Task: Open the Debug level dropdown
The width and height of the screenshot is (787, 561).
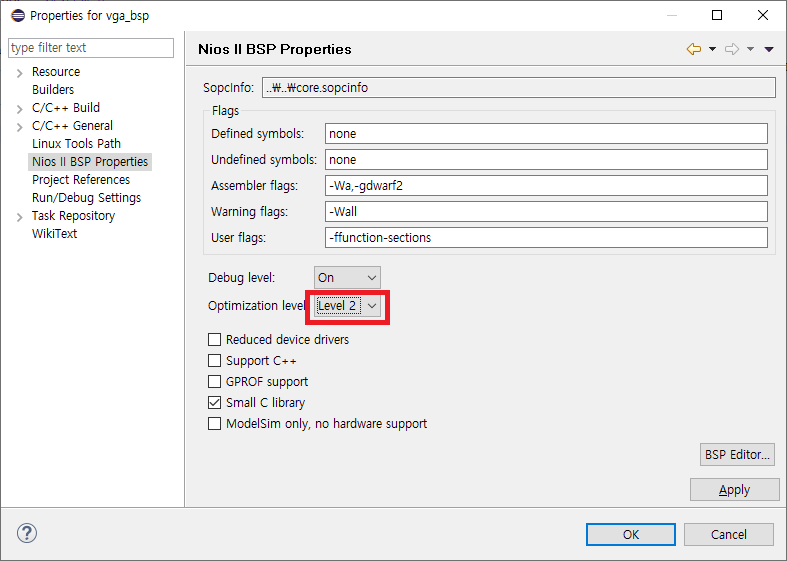Action: [x=347, y=277]
